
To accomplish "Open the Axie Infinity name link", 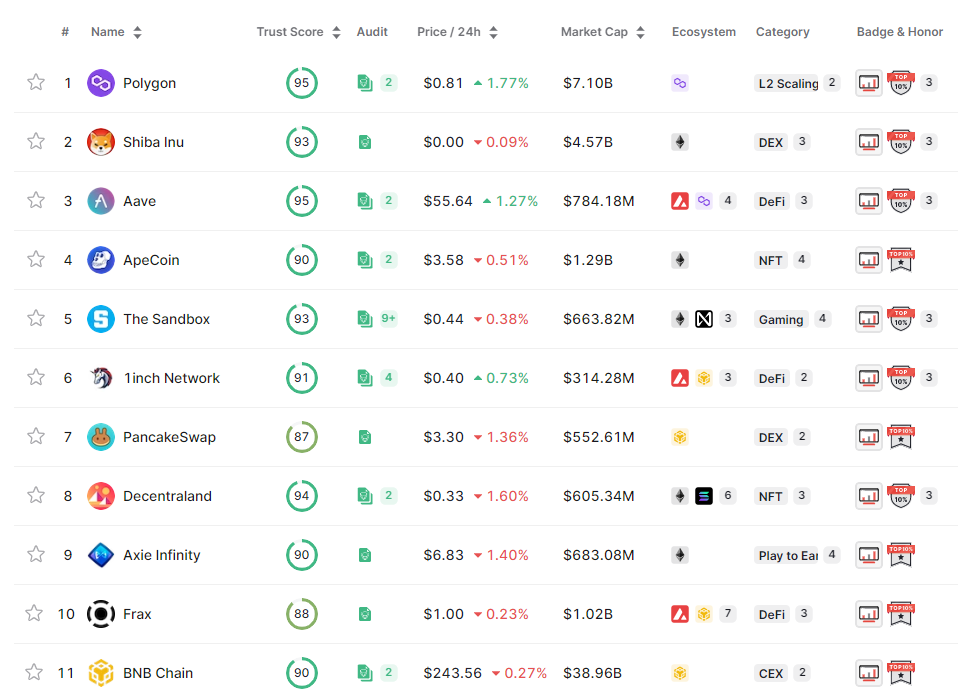I will coord(162,555).
